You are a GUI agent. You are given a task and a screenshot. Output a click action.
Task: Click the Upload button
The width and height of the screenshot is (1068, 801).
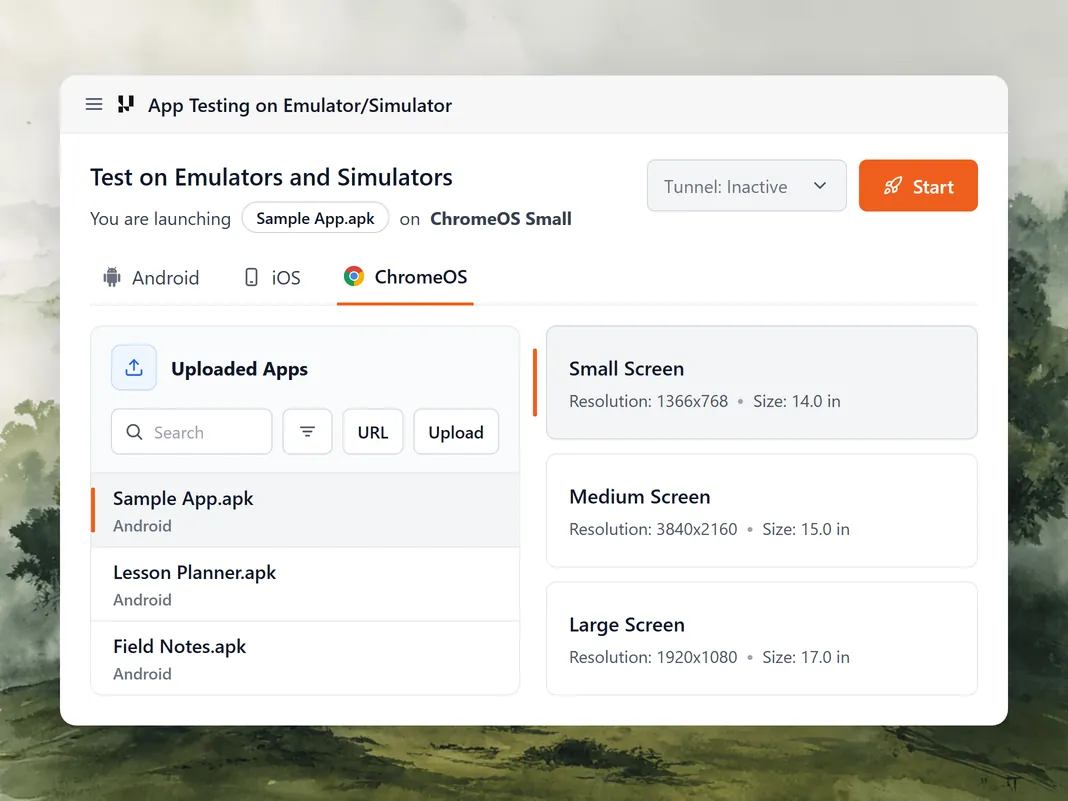456,432
